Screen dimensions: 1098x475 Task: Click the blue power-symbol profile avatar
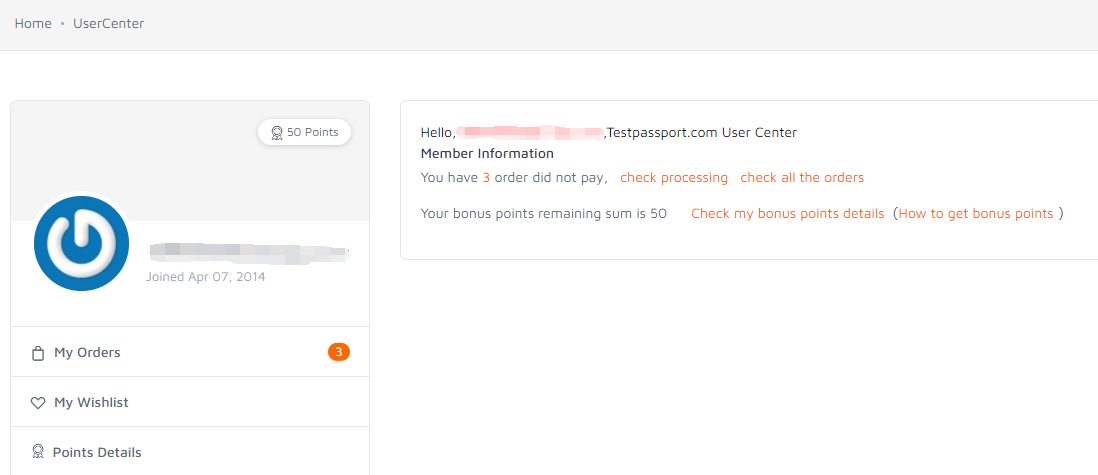tap(81, 243)
